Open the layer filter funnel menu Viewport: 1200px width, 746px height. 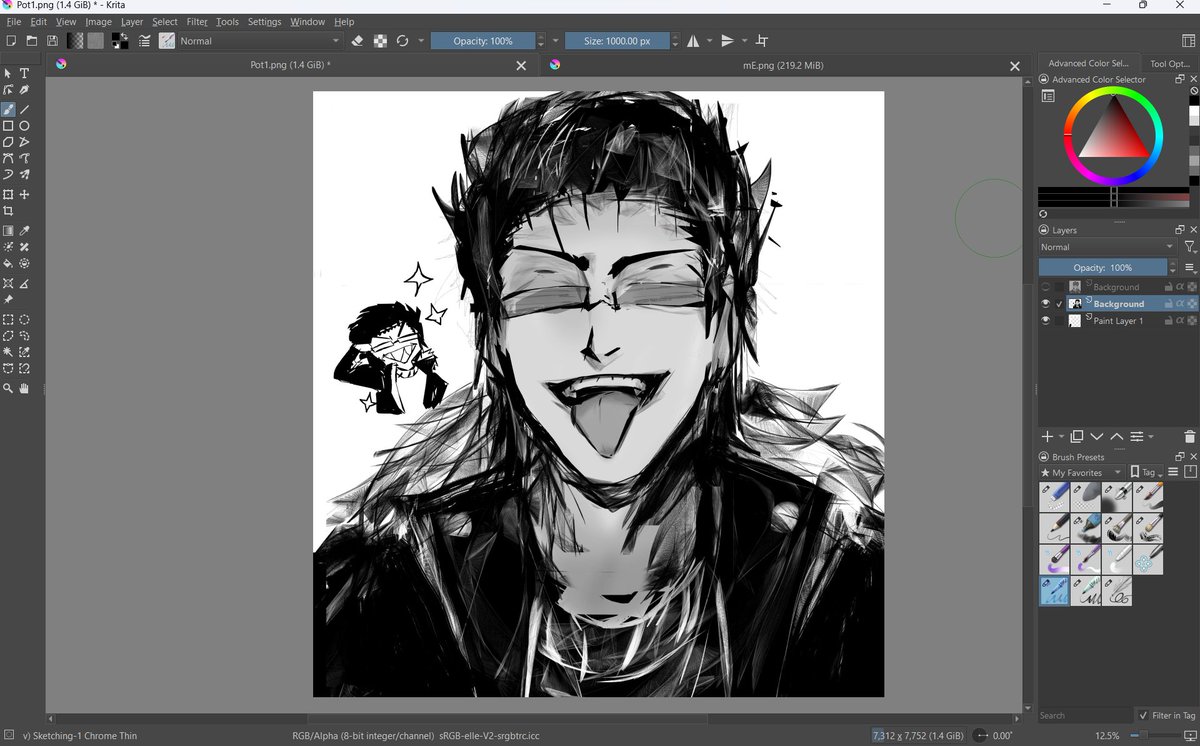point(1189,247)
